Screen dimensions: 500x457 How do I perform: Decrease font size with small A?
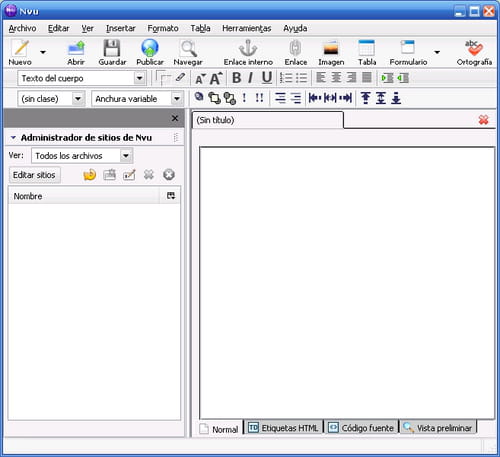click(x=200, y=79)
